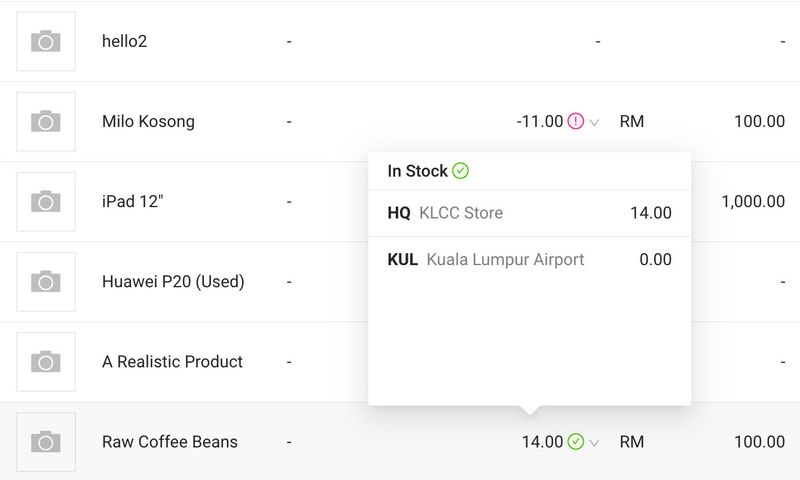This screenshot has height=480, width=800.
Task: Open the Milo Kosong product
Action: [x=148, y=122]
